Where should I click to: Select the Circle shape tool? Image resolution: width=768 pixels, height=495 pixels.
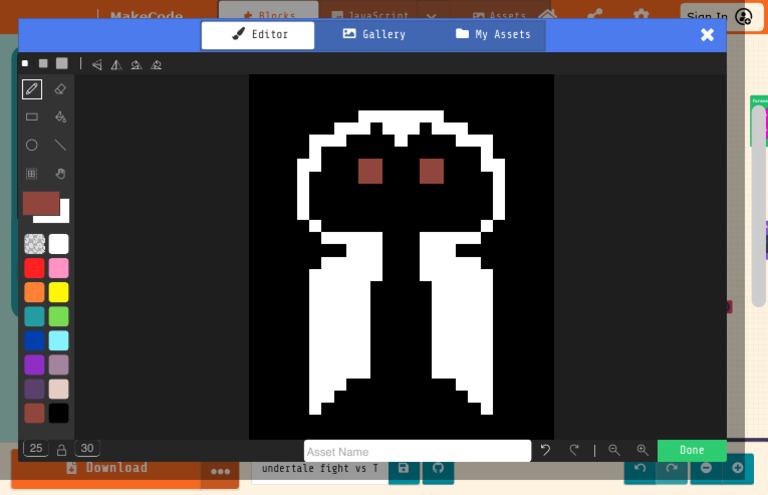(32, 145)
